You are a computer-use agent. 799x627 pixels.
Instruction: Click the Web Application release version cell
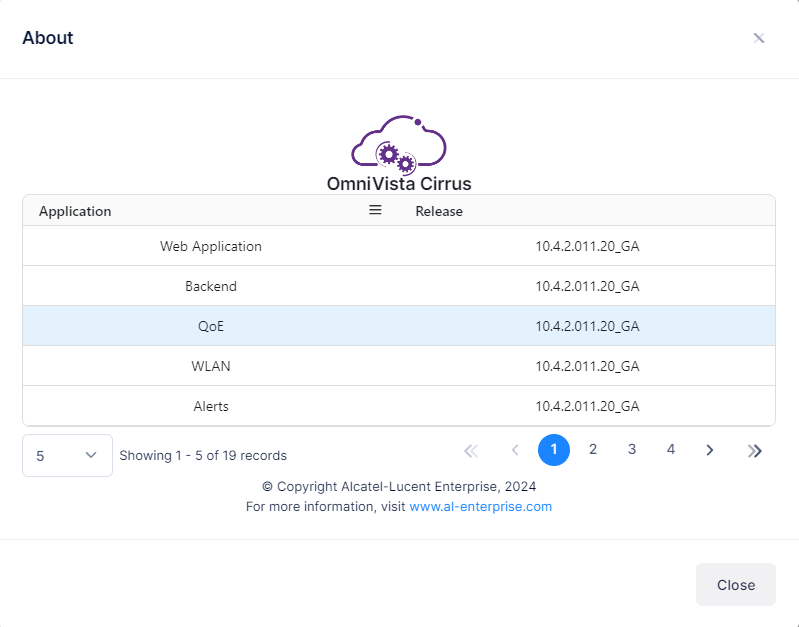[x=587, y=246]
